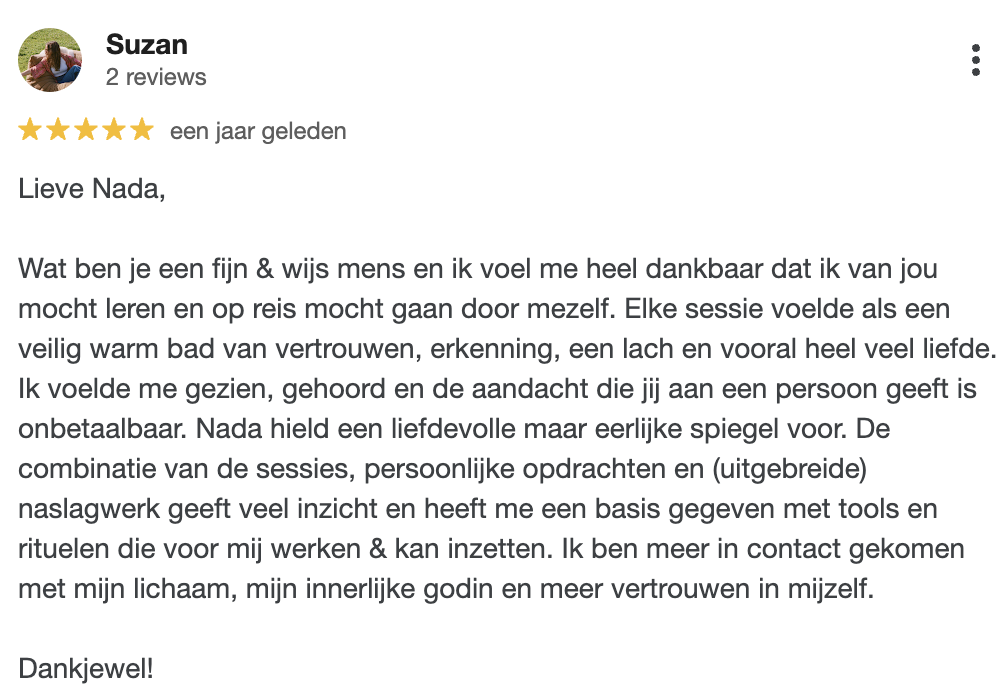Click the fifth rating star
1006x692 pixels.
[142, 130]
